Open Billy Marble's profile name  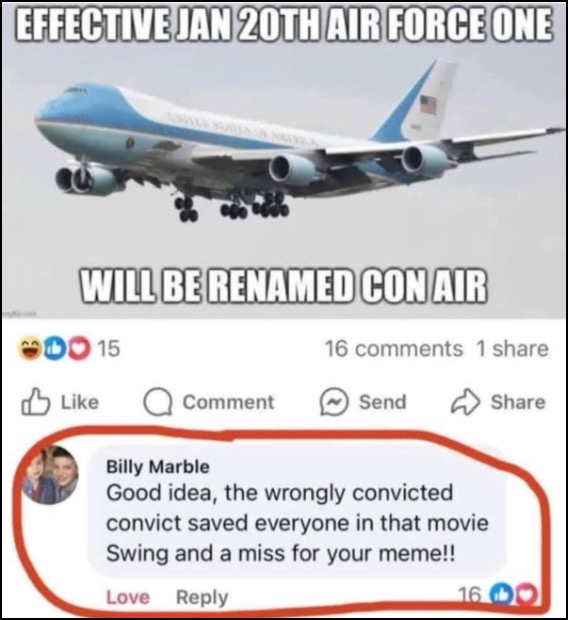pyautogui.click(x=158, y=467)
